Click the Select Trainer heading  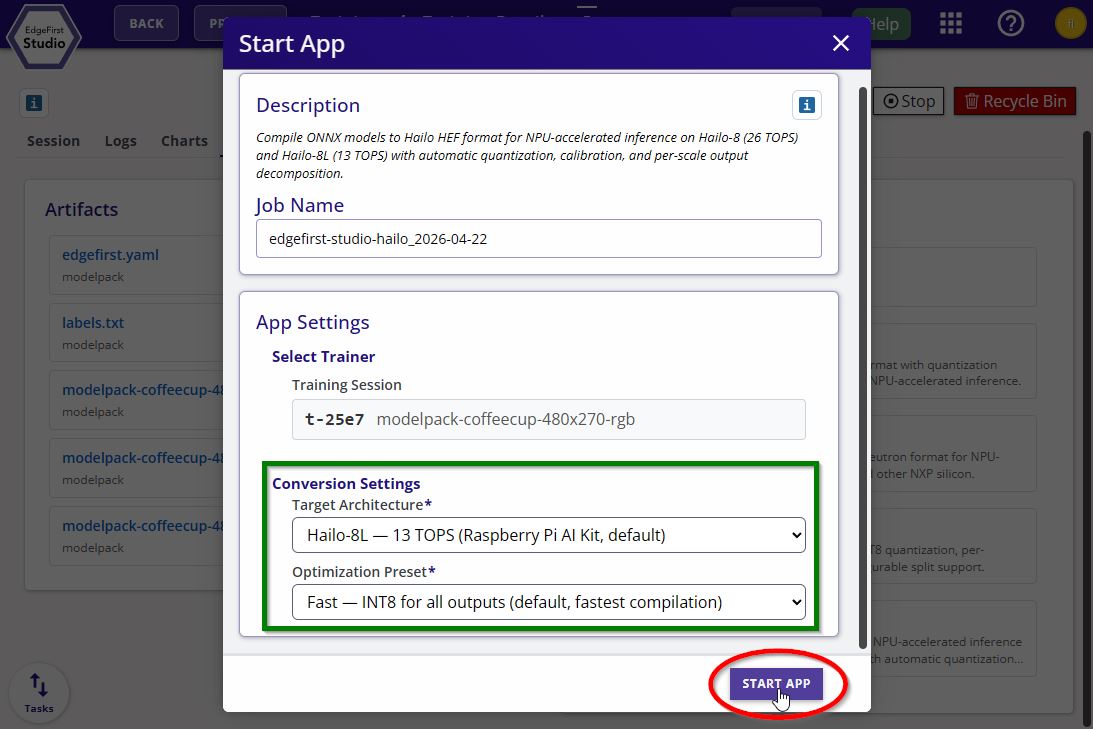point(323,357)
